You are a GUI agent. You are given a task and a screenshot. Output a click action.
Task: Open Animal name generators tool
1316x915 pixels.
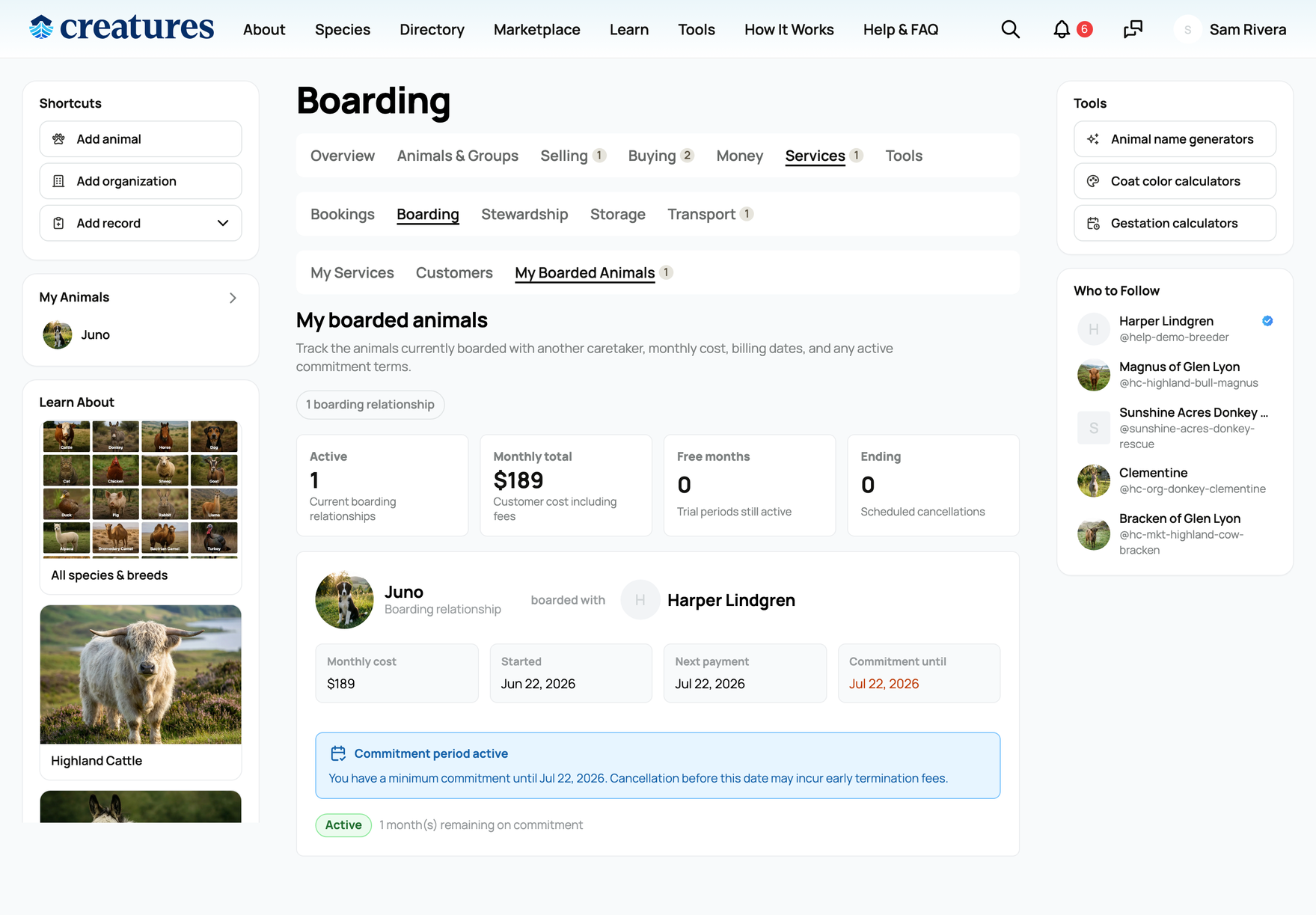[x=1175, y=139]
